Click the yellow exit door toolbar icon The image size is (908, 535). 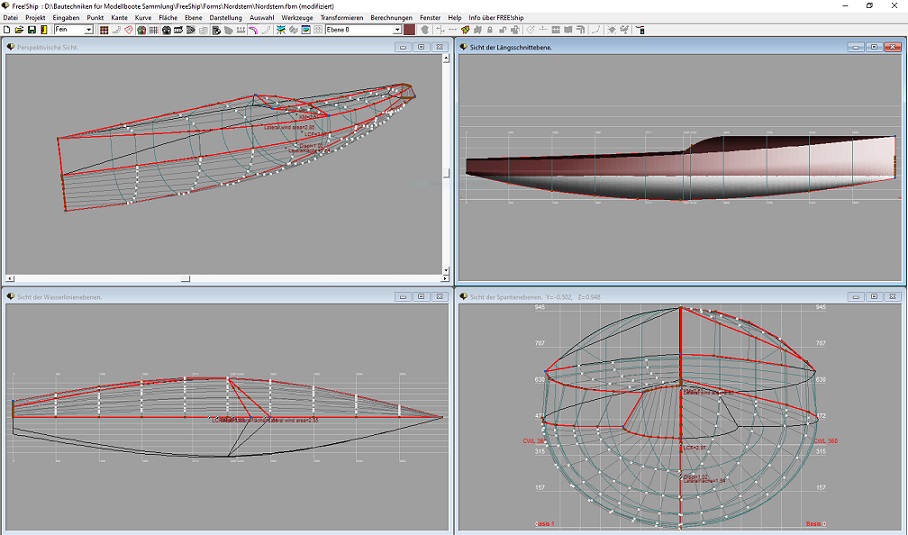click(x=44, y=30)
